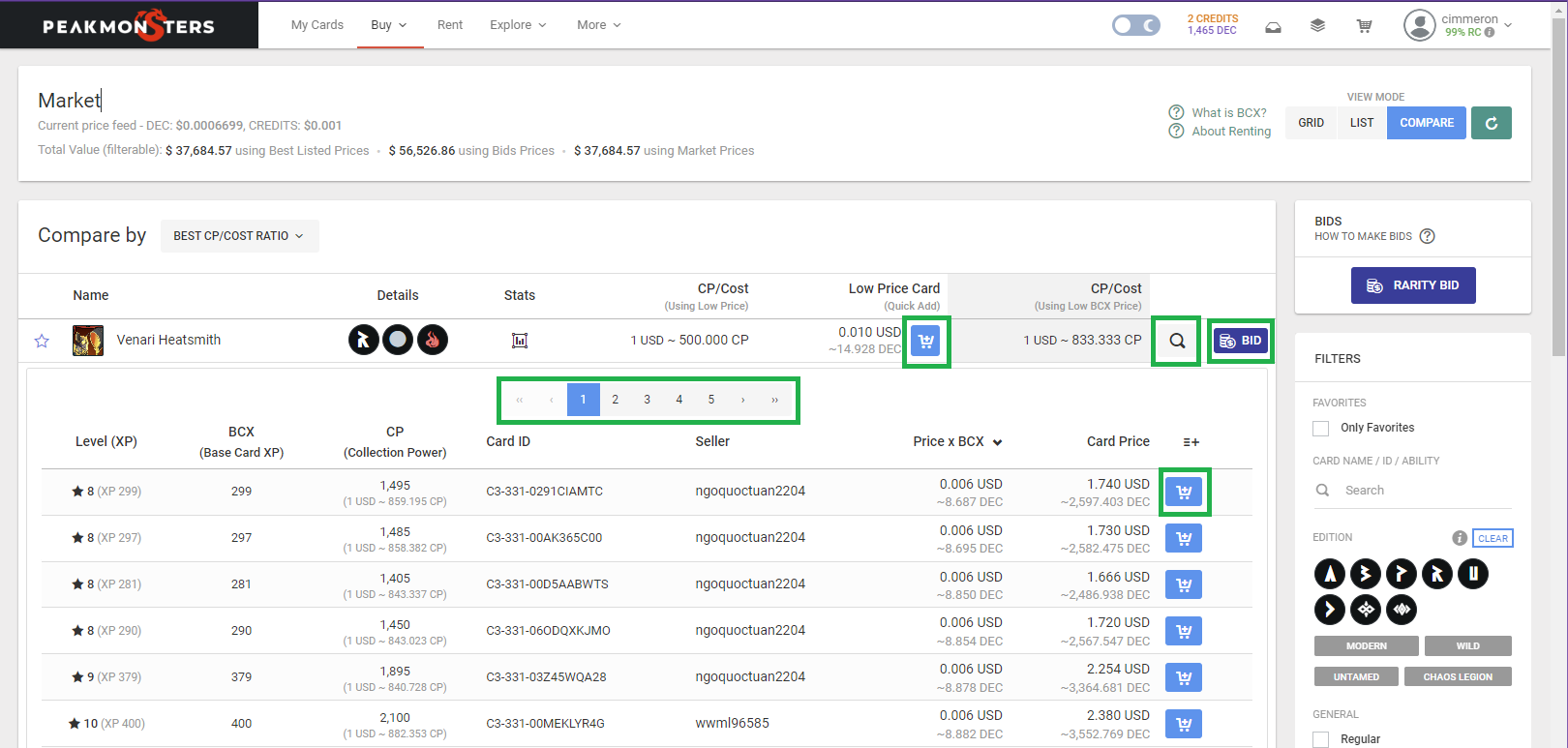This screenshot has width=1568, height=748.
Task: Click magnifier icon in Venari Heatsmith row
Action: pyautogui.click(x=1177, y=341)
